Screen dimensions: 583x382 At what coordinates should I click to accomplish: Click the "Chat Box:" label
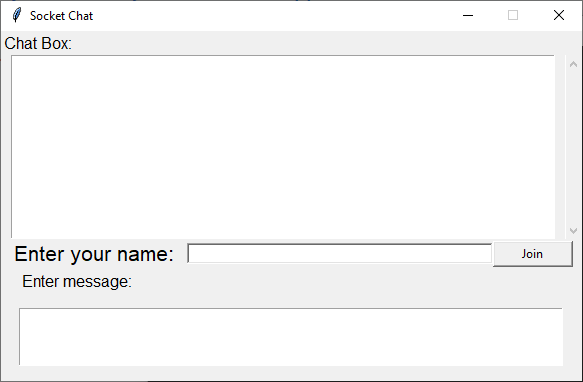tap(38, 44)
